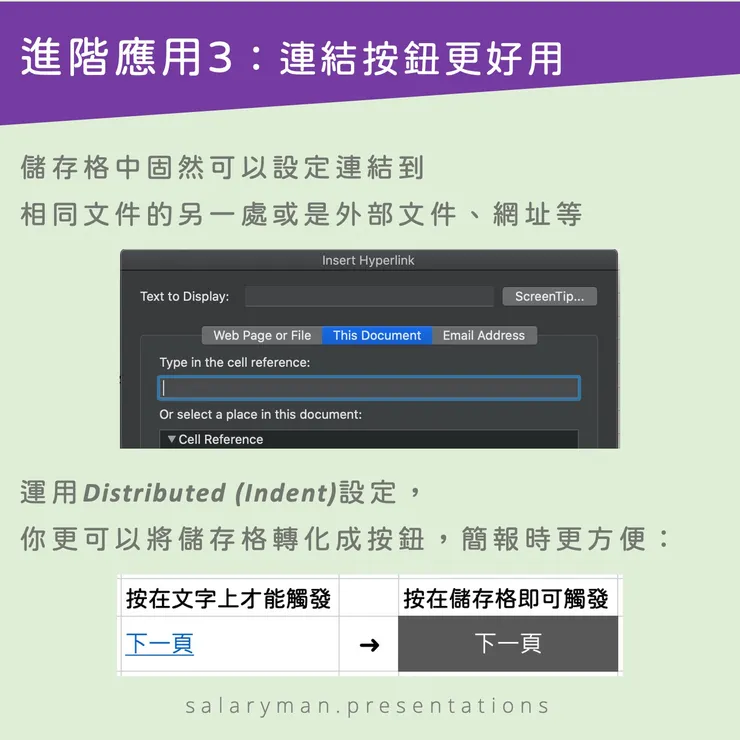
Task: Select the cell 按在文字上才能觸發
Action: pyautogui.click(x=230, y=597)
